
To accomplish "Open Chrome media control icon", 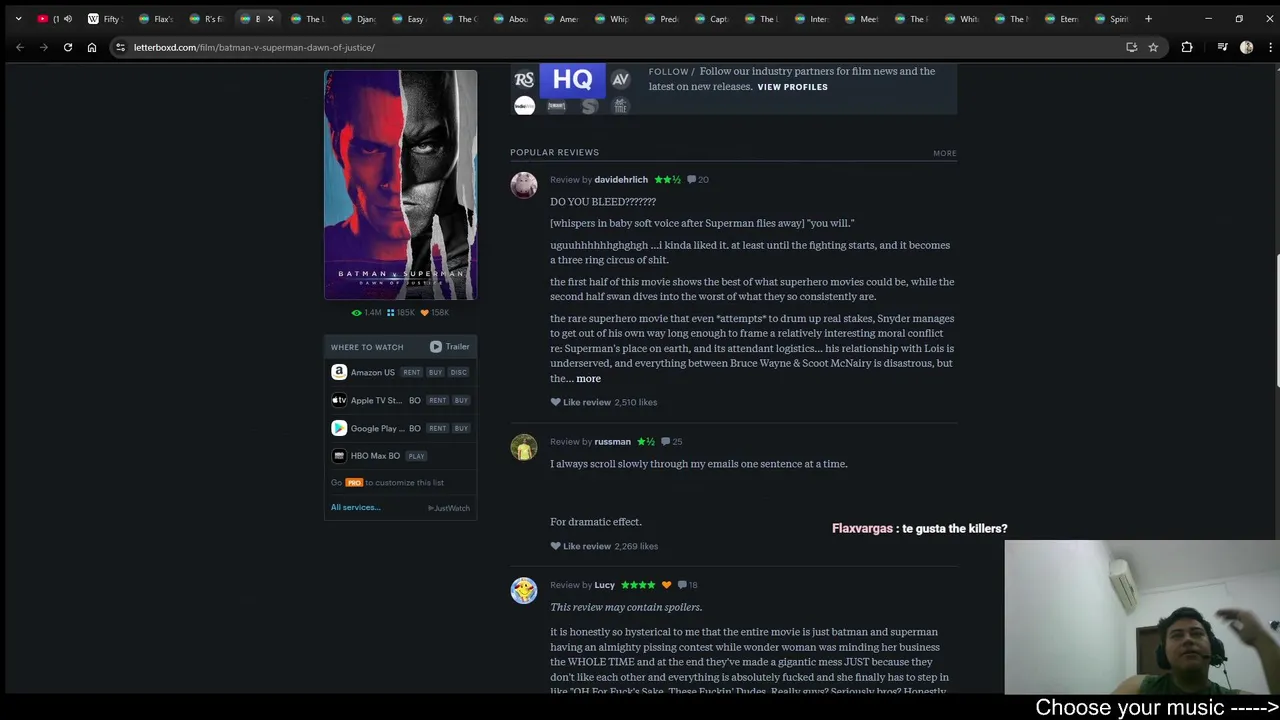I will click(1222, 47).
